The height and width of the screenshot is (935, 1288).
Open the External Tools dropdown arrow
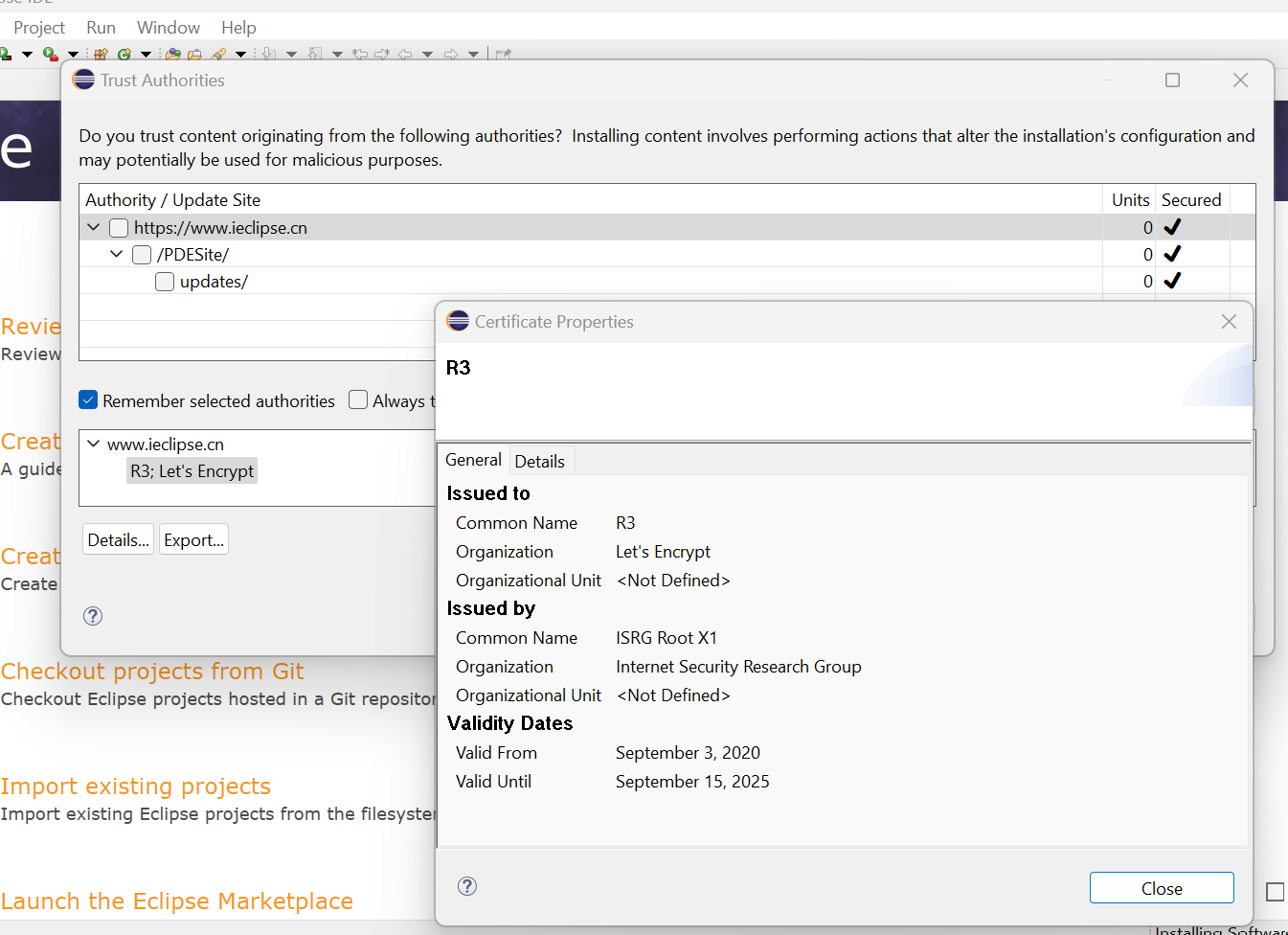[x=73, y=55]
